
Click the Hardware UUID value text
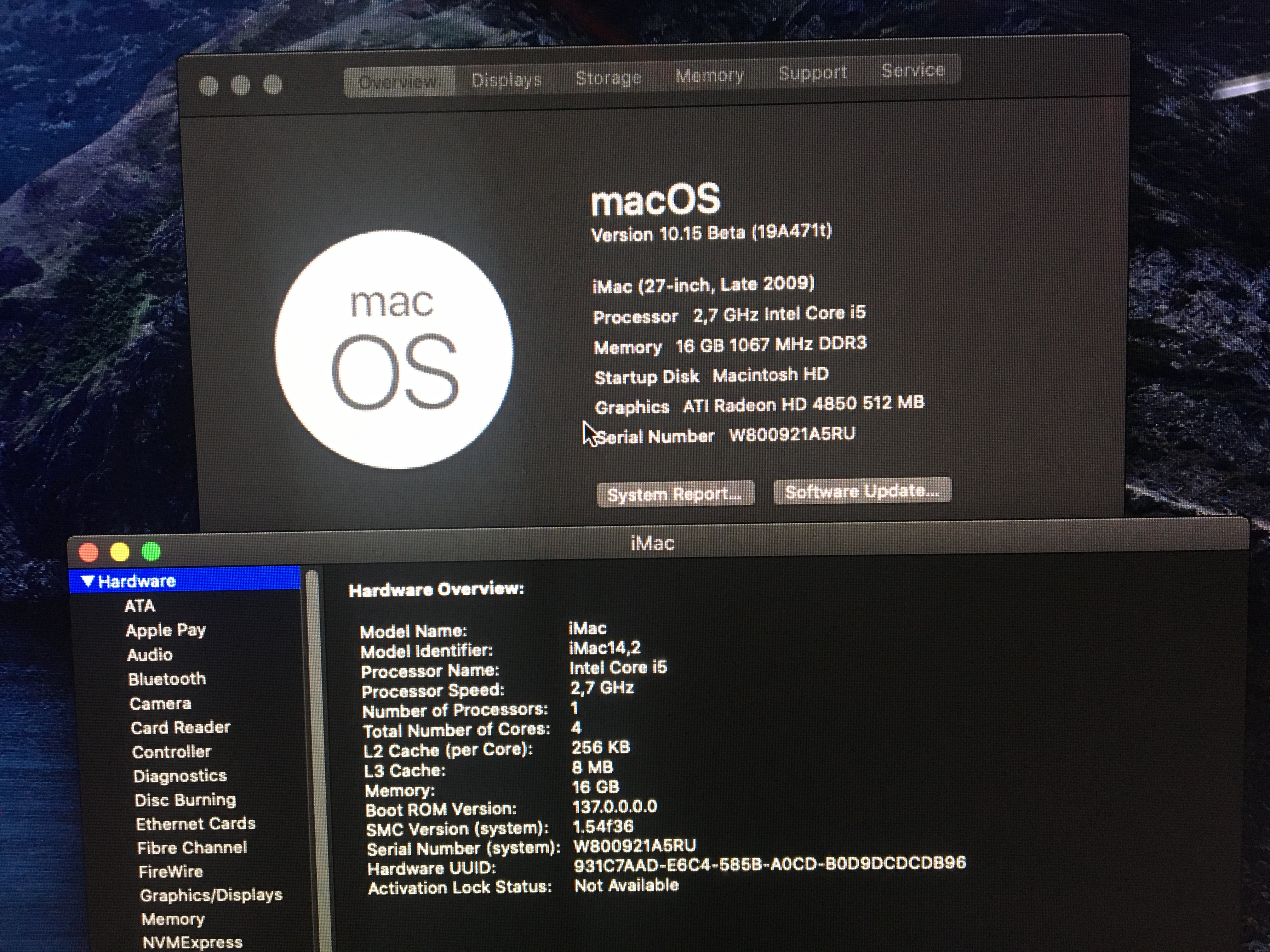point(769,864)
